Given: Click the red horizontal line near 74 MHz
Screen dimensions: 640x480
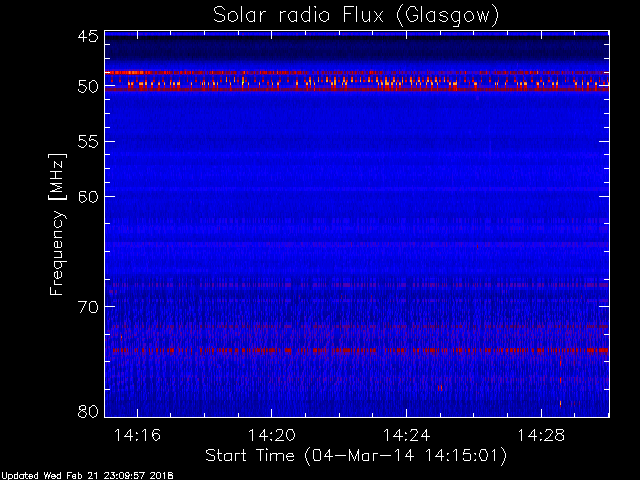Looking at the screenshot, I should click(x=360, y=350).
